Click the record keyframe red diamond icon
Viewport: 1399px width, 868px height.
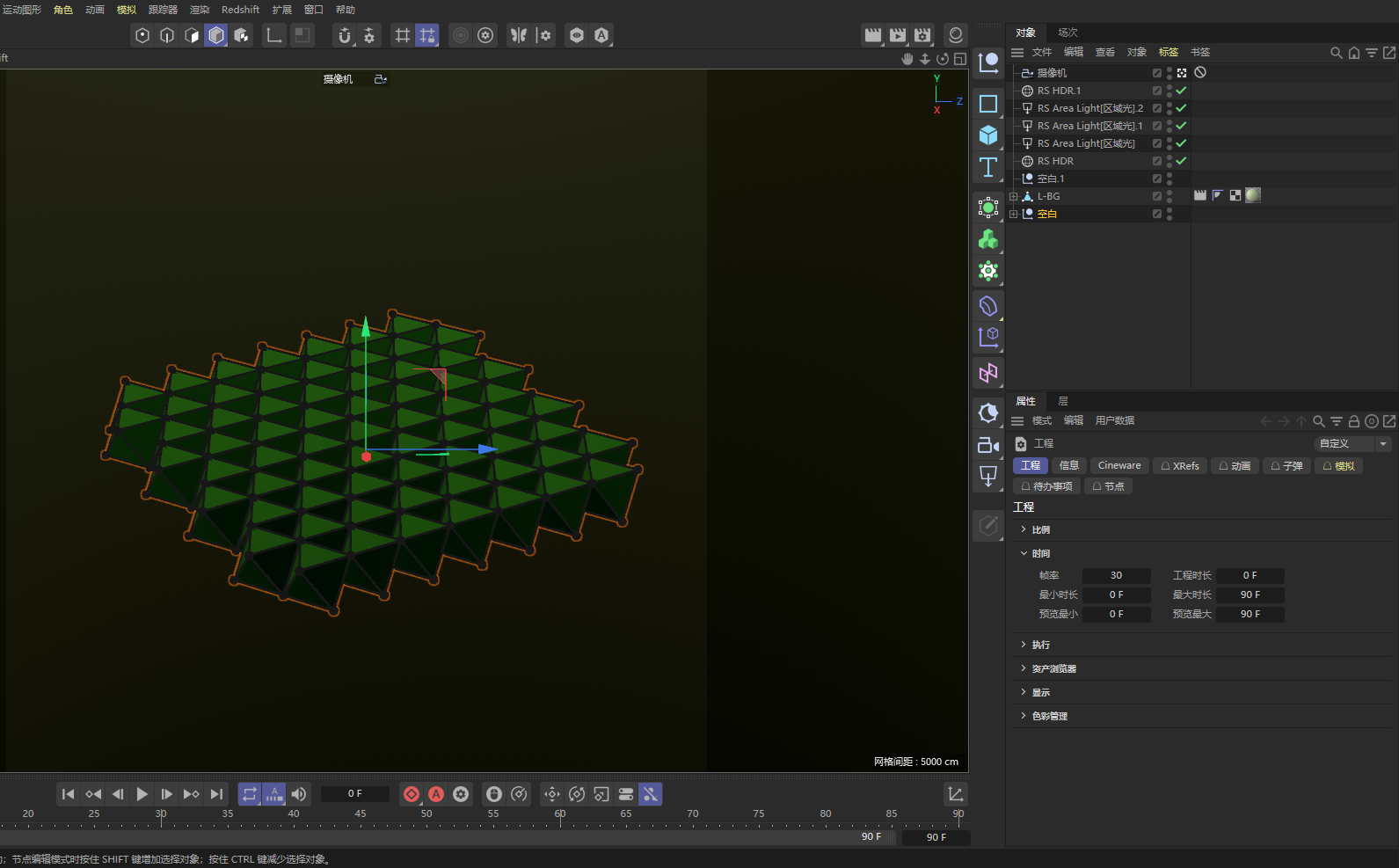(x=412, y=794)
